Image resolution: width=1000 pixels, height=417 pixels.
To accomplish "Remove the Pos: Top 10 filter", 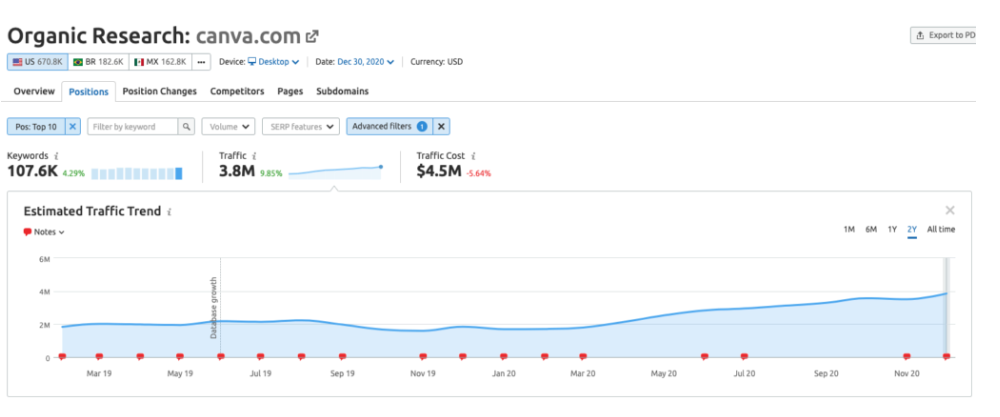I will tap(72, 127).
